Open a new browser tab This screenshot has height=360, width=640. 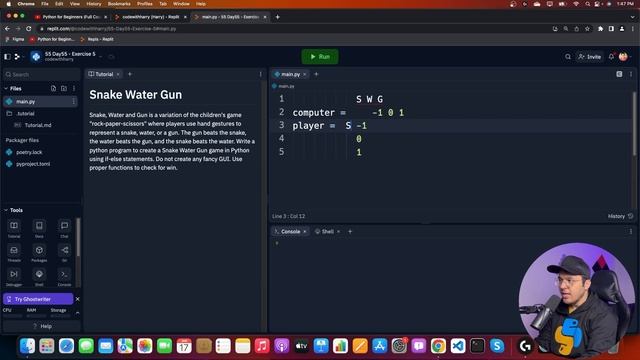pyautogui.click(x=278, y=17)
